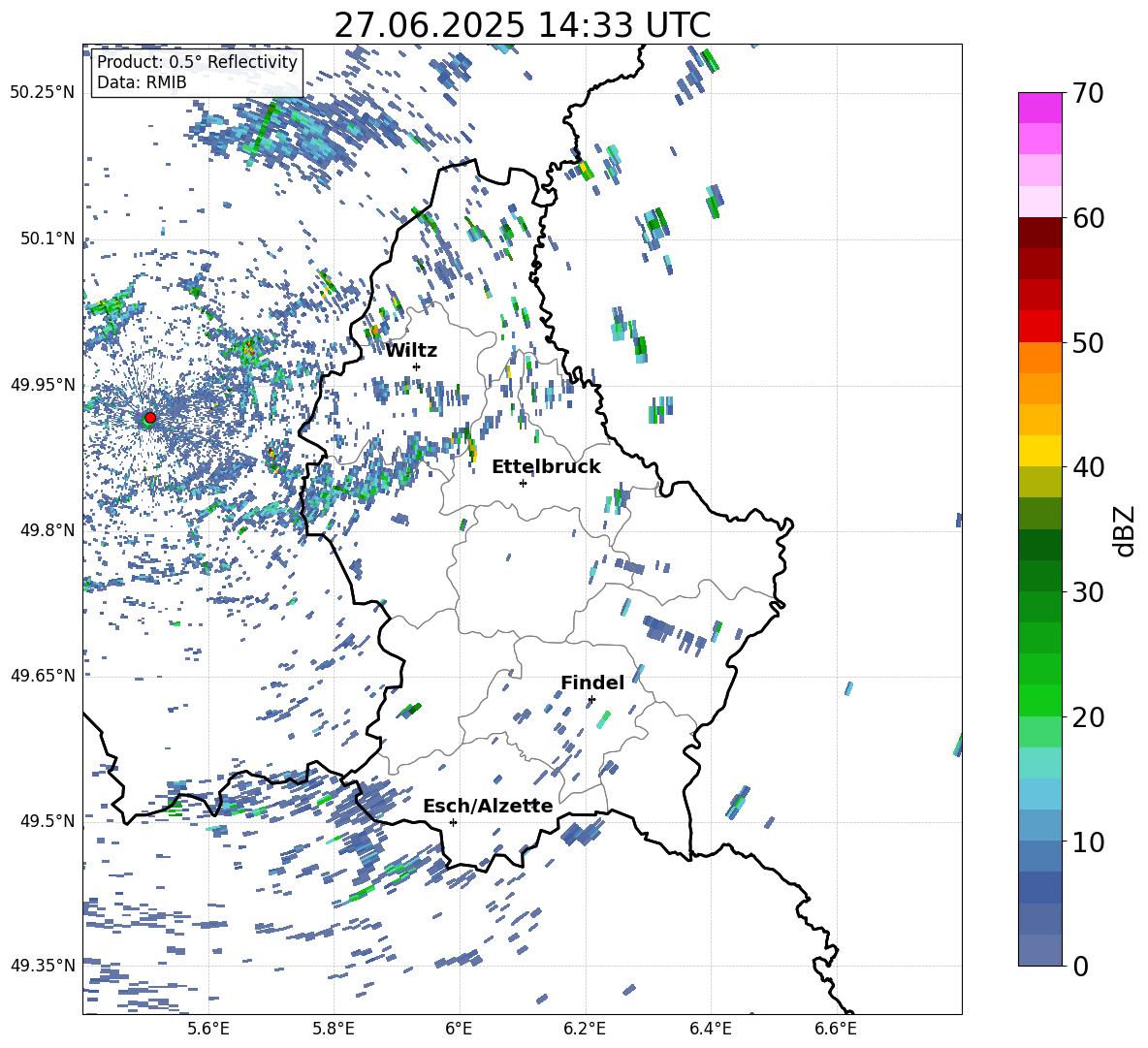Click the 5.8°E longitude label
Viewport: 1148px width, 1048px height.
334,1029
